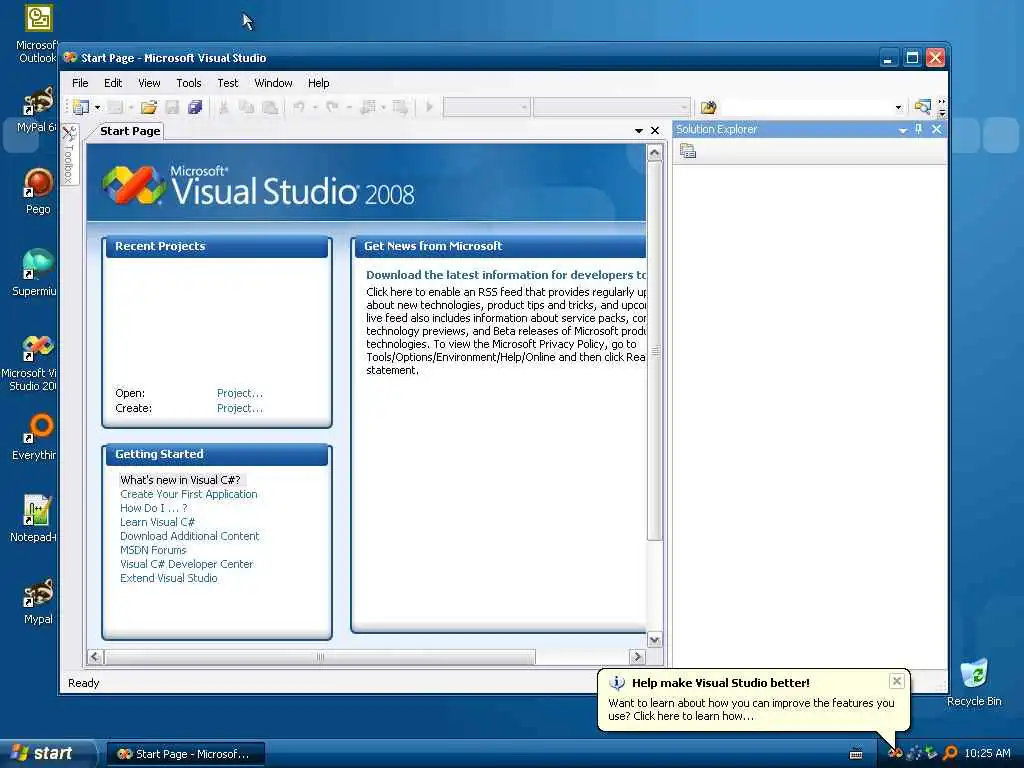
Task: Click Download Additional Content link
Action: [189, 536]
